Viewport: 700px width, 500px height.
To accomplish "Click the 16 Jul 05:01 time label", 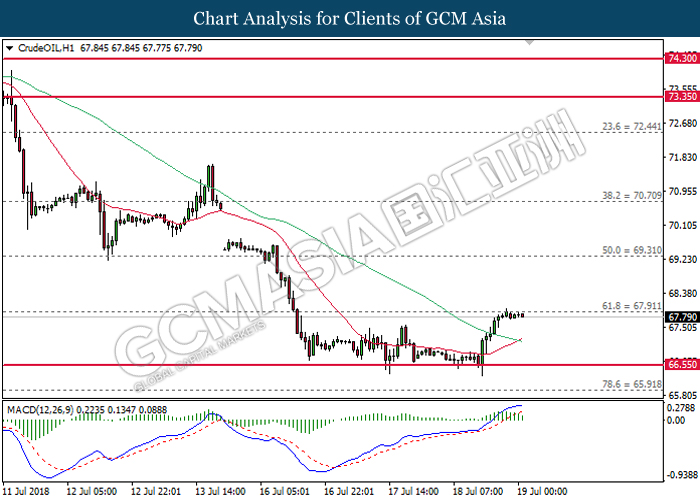I will [284, 492].
